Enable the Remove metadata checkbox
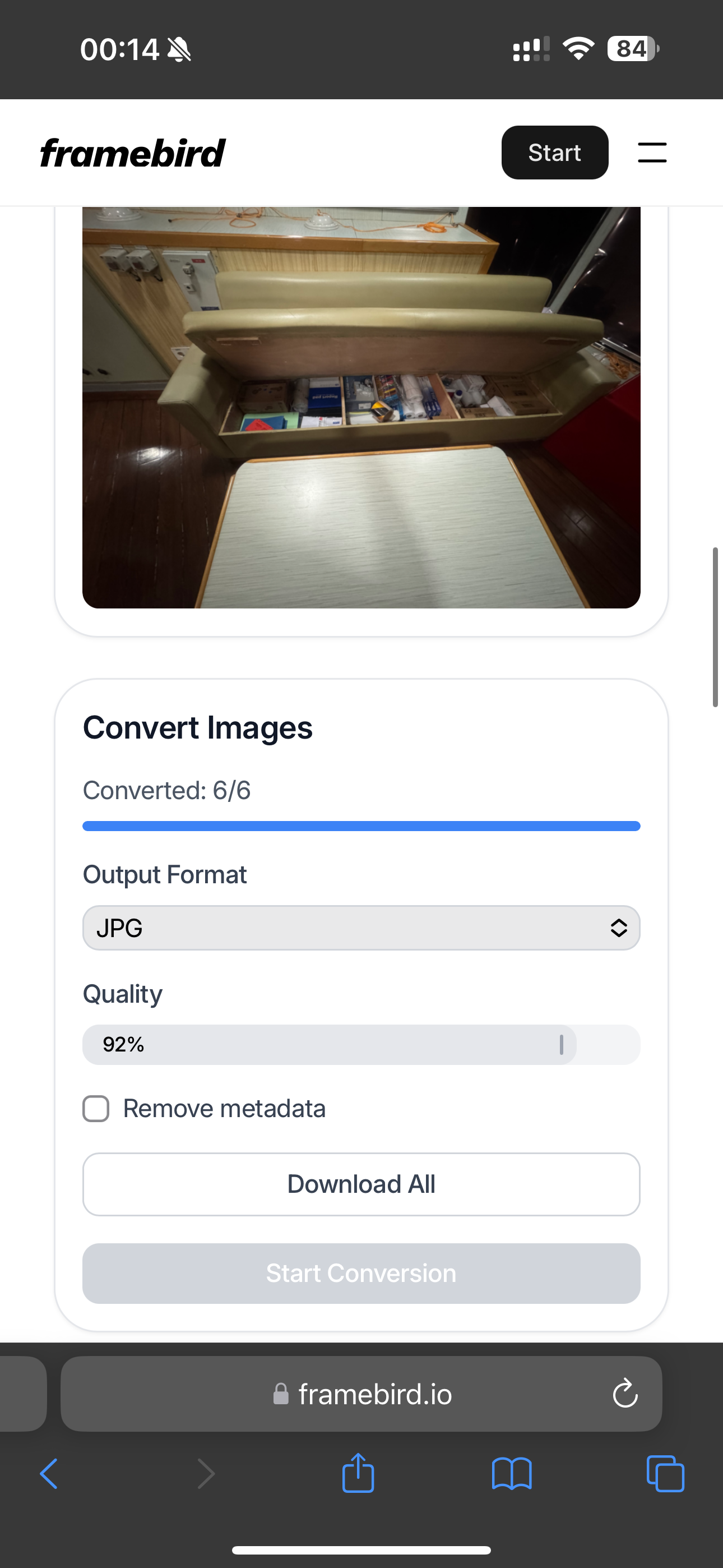723x1568 pixels. 96,1109
